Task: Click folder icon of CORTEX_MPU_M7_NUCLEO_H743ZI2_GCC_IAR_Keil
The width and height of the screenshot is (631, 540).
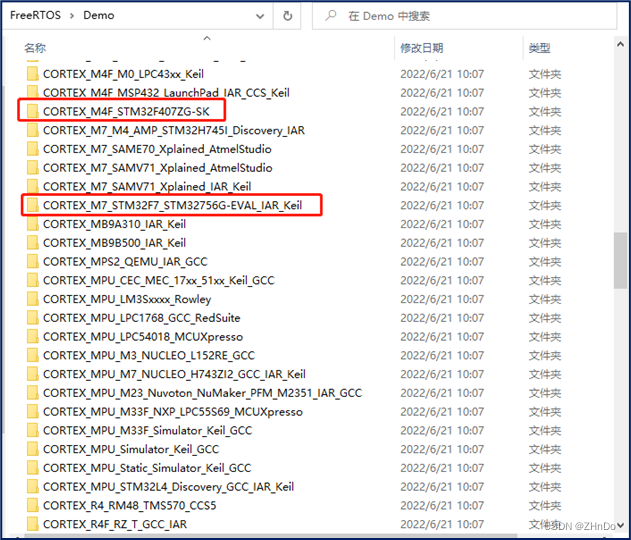Action: tap(33, 374)
